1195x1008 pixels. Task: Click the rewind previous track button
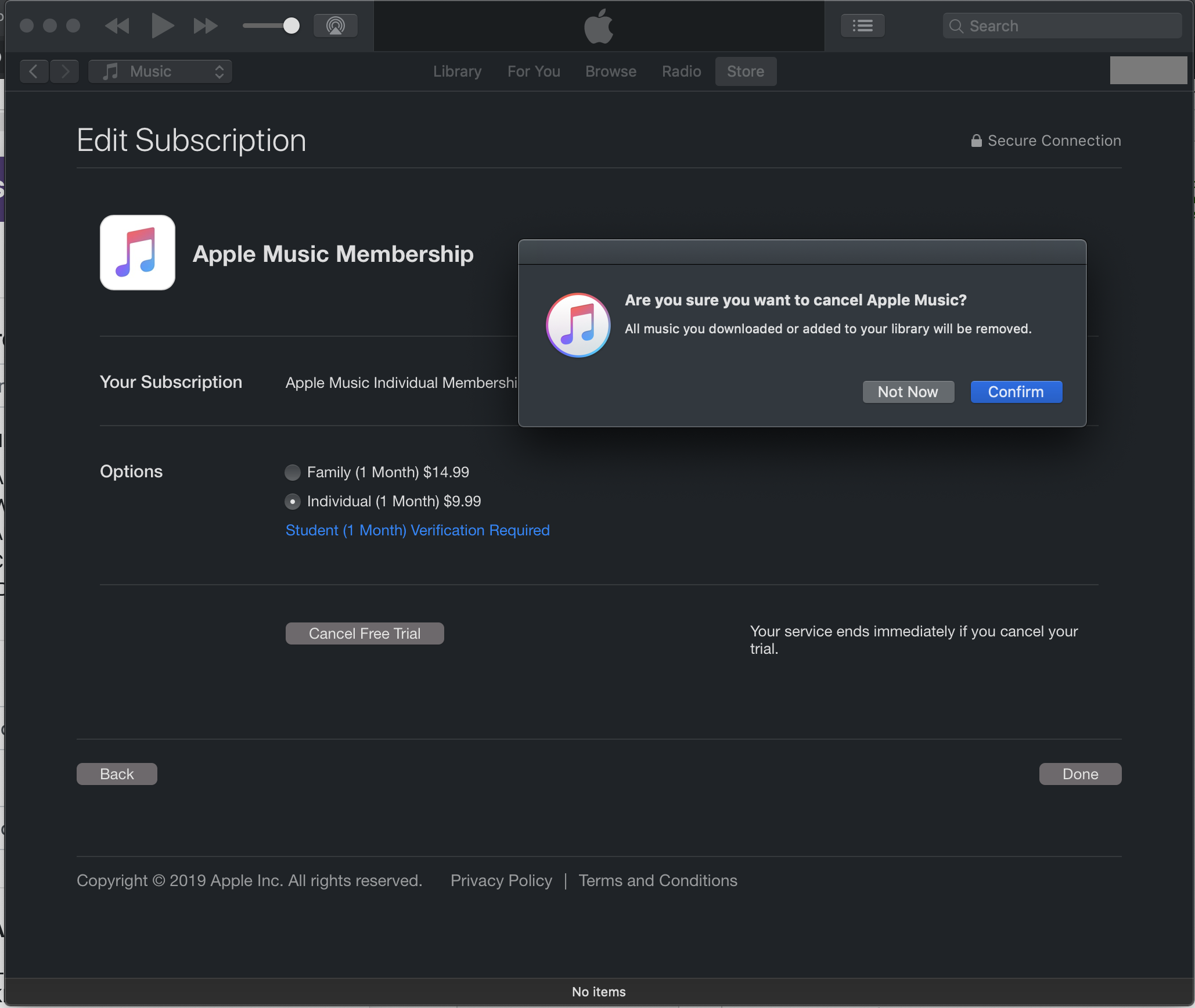point(117,26)
